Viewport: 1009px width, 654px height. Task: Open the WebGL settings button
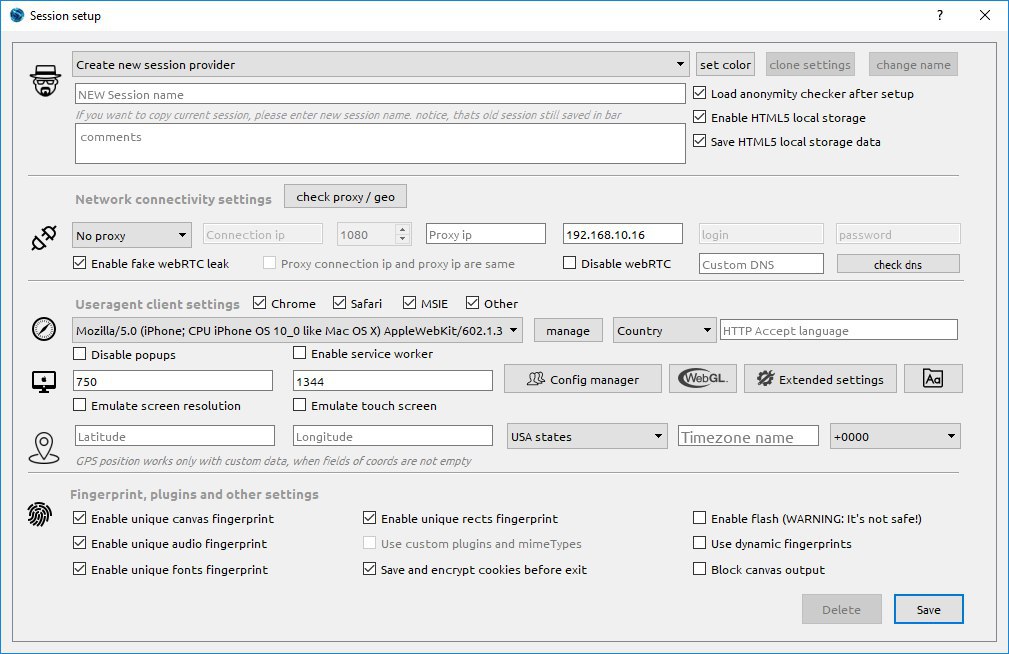(703, 378)
